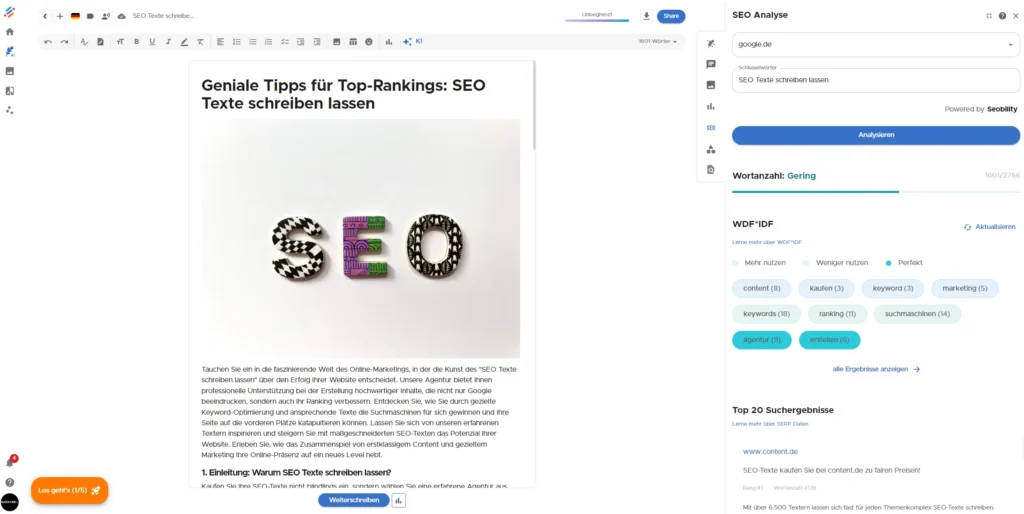Open the images panel tab
The width and height of the screenshot is (1024, 514).
pos(711,85)
